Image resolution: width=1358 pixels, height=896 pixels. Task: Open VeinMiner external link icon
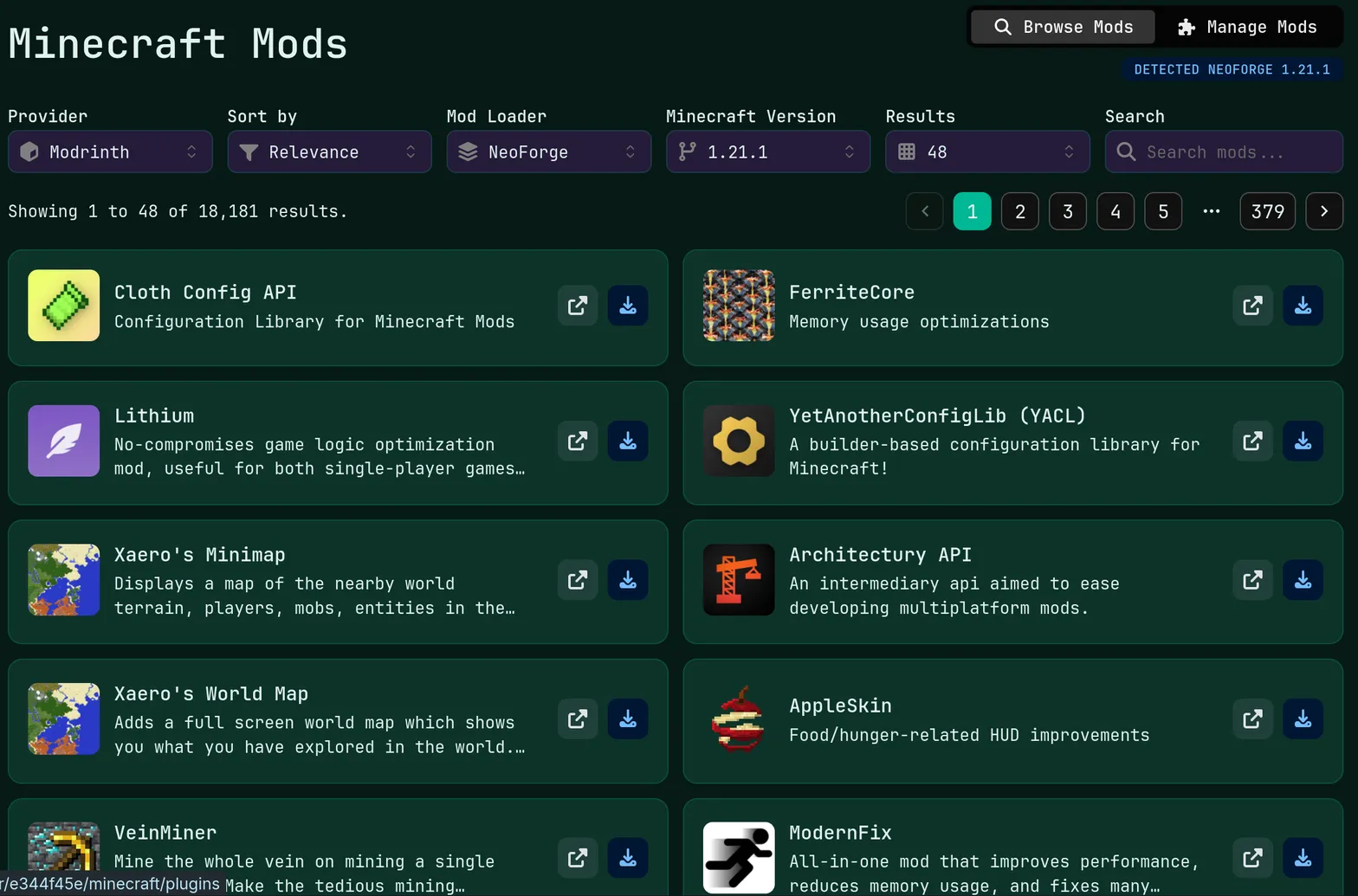point(578,858)
